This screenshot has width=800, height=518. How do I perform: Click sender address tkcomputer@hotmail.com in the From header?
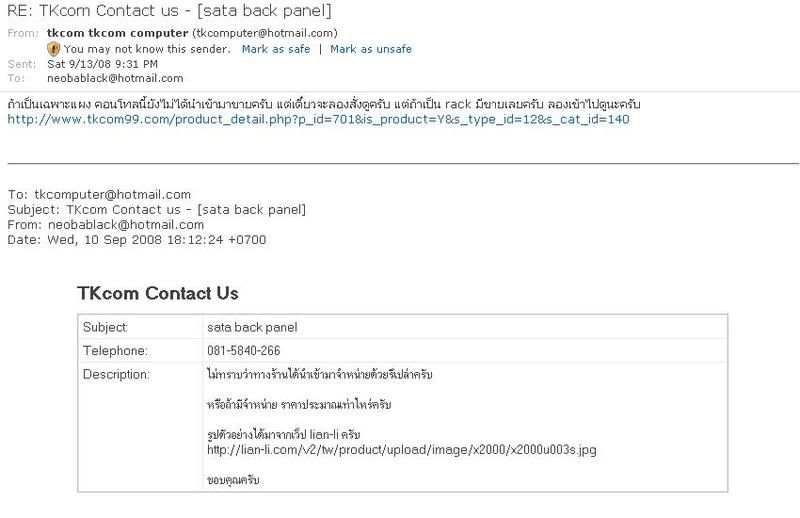point(265,33)
